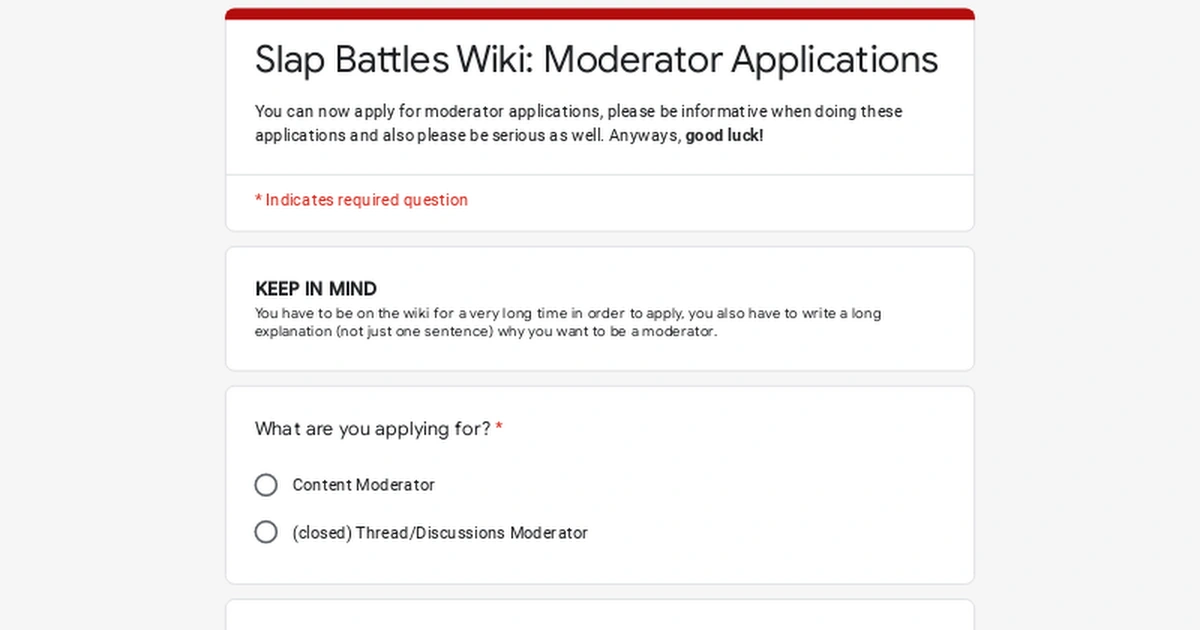Screen dimensions: 1200x630
Task: Click the Content Moderator option circle
Action: [266, 485]
